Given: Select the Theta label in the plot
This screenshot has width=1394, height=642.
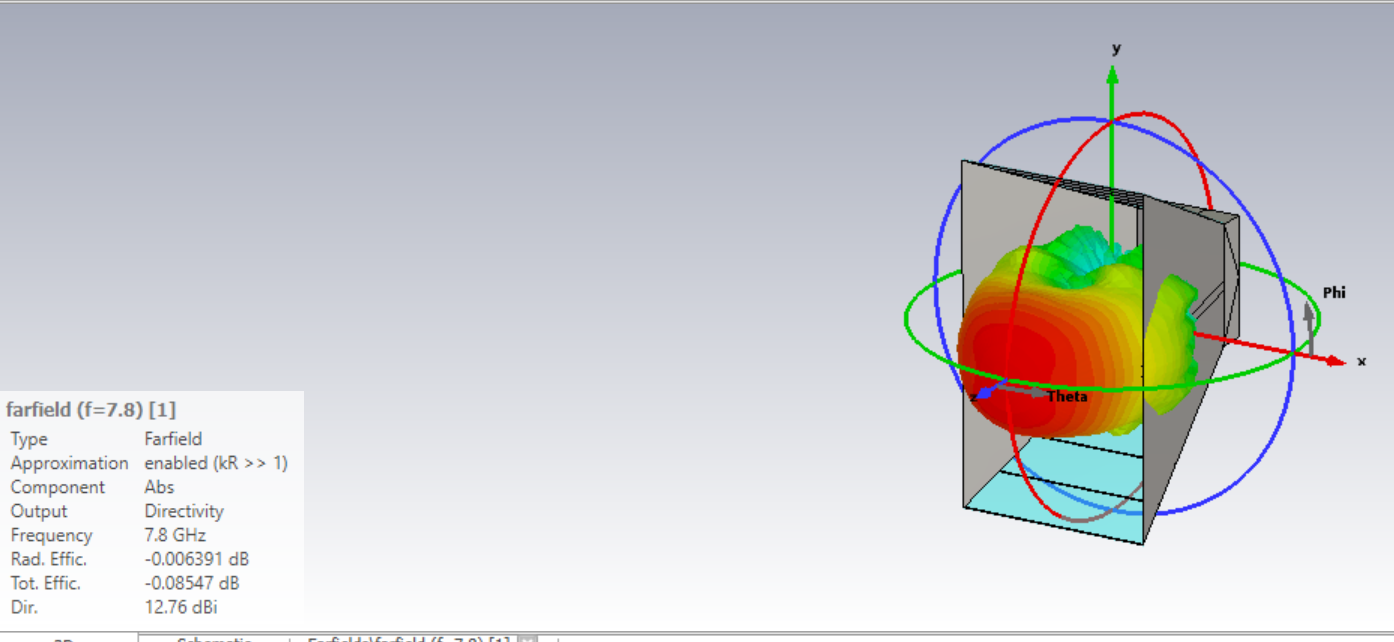Looking at the screenshot, I should (x=1067, y=397).
